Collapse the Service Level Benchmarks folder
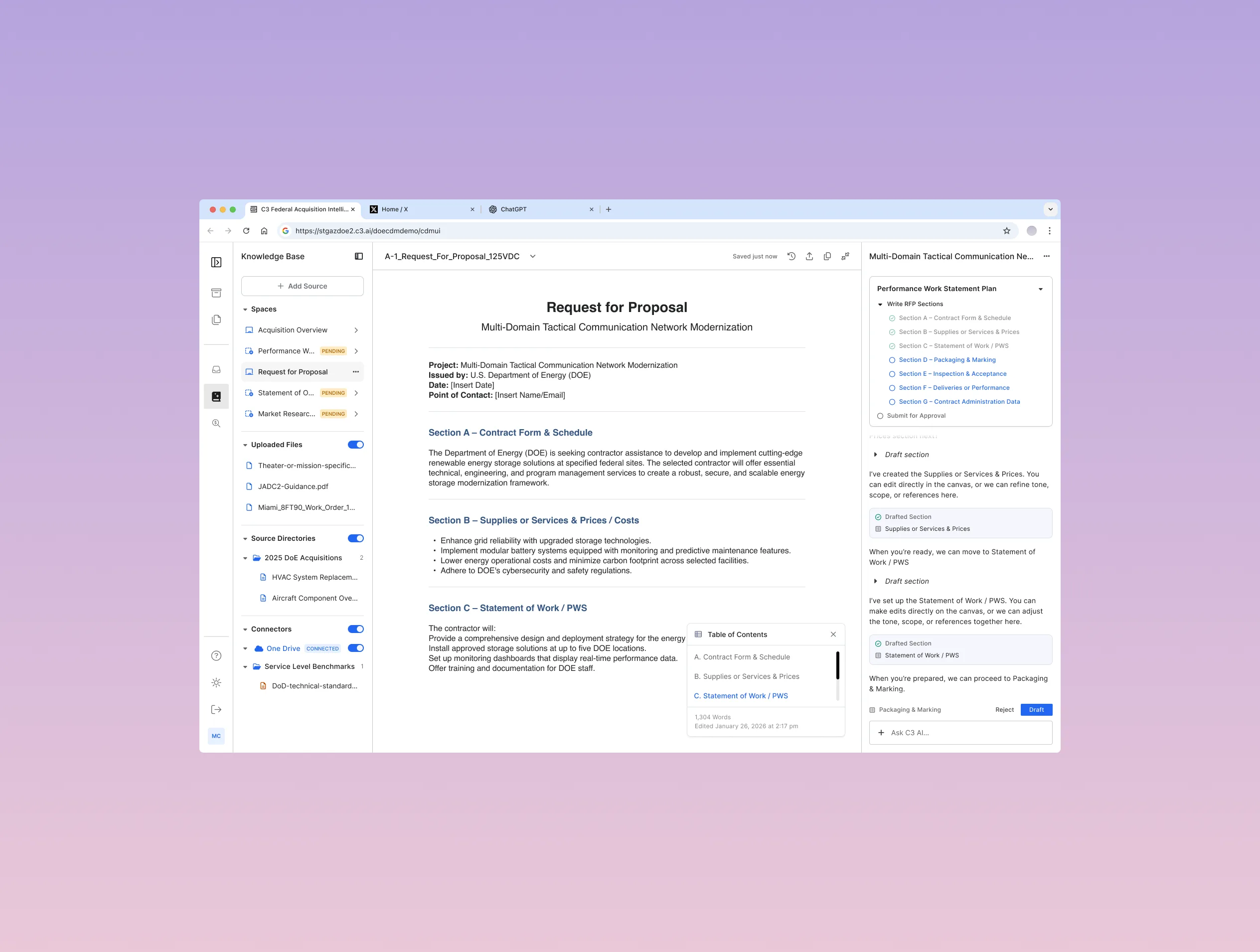 click(245, 666)
